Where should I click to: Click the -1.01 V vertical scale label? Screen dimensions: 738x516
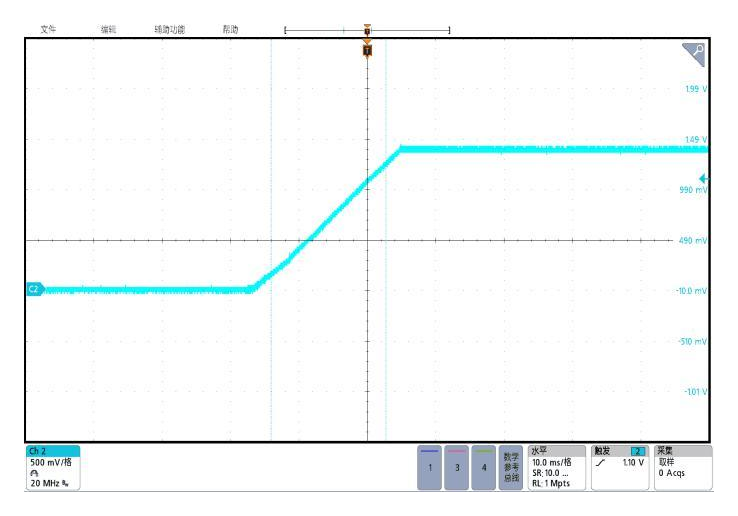[x=696, y=392]
